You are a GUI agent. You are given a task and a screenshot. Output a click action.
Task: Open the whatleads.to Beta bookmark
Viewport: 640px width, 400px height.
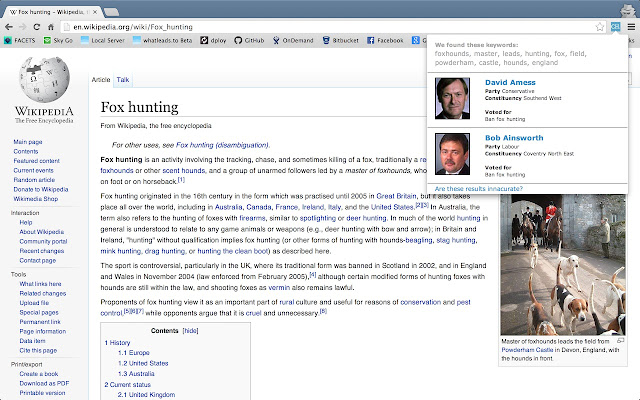162,40
